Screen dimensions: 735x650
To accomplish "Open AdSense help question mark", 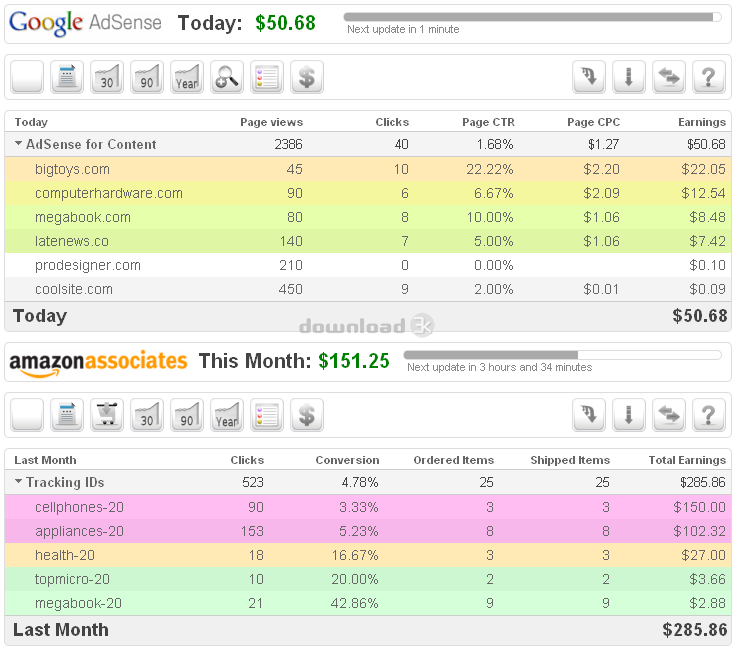I will 709,76.
